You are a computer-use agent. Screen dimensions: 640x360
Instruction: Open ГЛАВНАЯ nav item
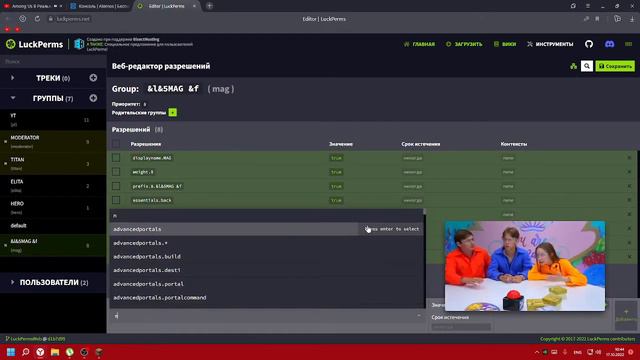click(419, 44)
